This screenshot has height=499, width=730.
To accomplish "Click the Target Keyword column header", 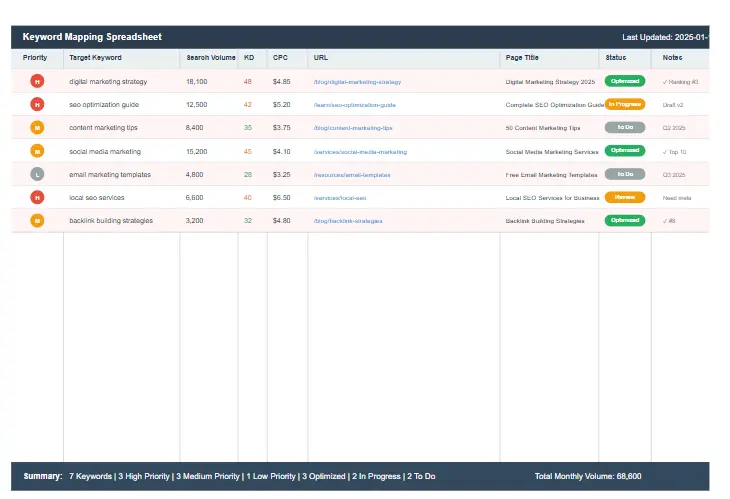I will pos(95,58).
